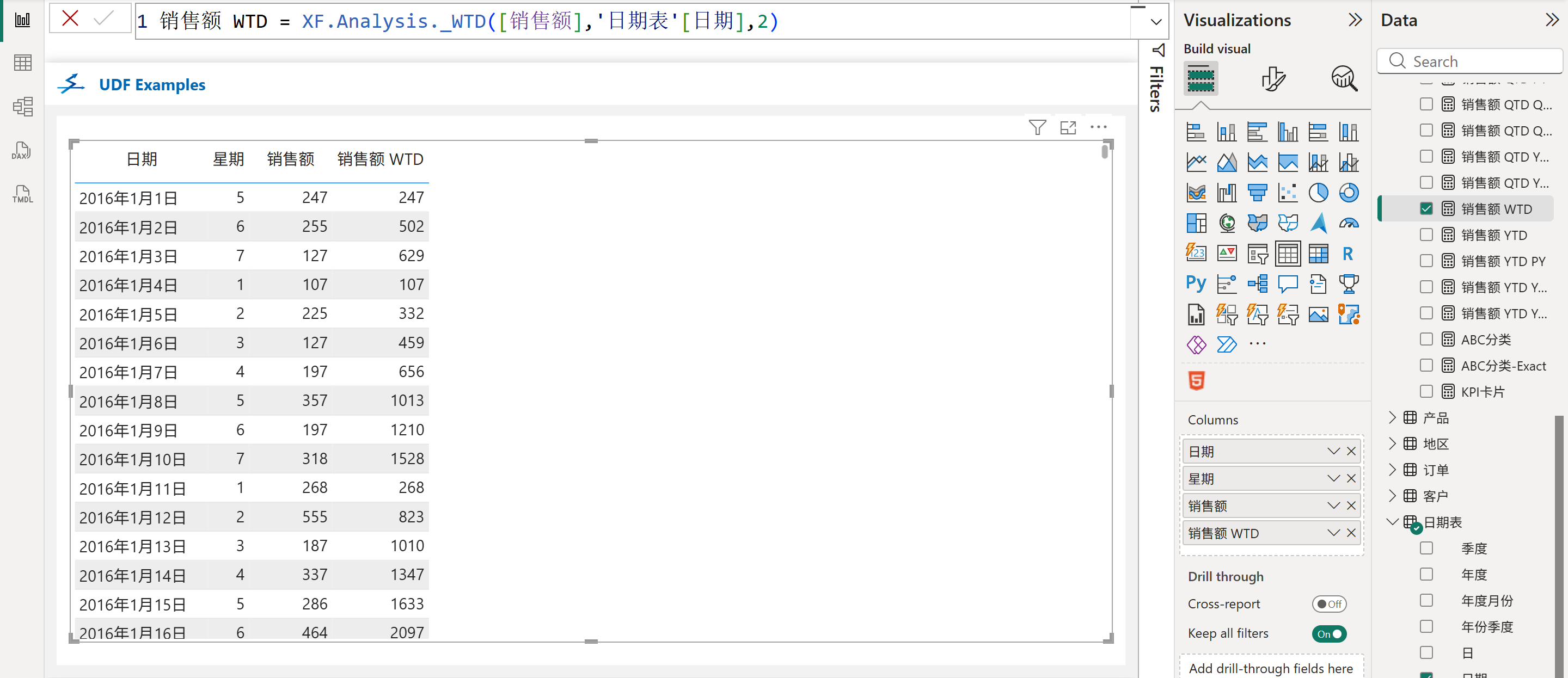Switch to Model view icon in sidebar
1568x678 pixels.
(22, 107)
